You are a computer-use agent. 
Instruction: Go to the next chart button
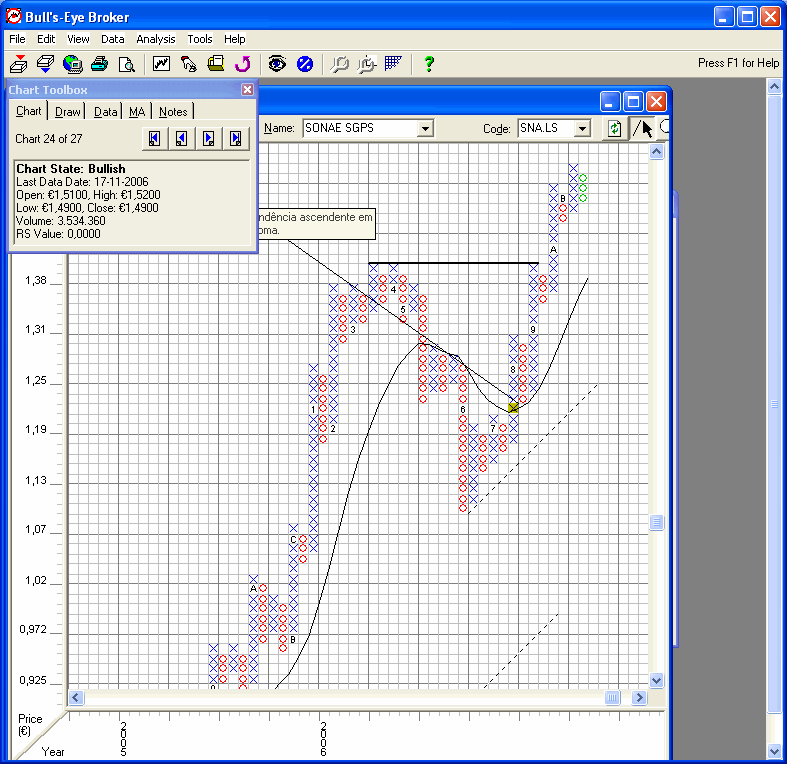209,139
